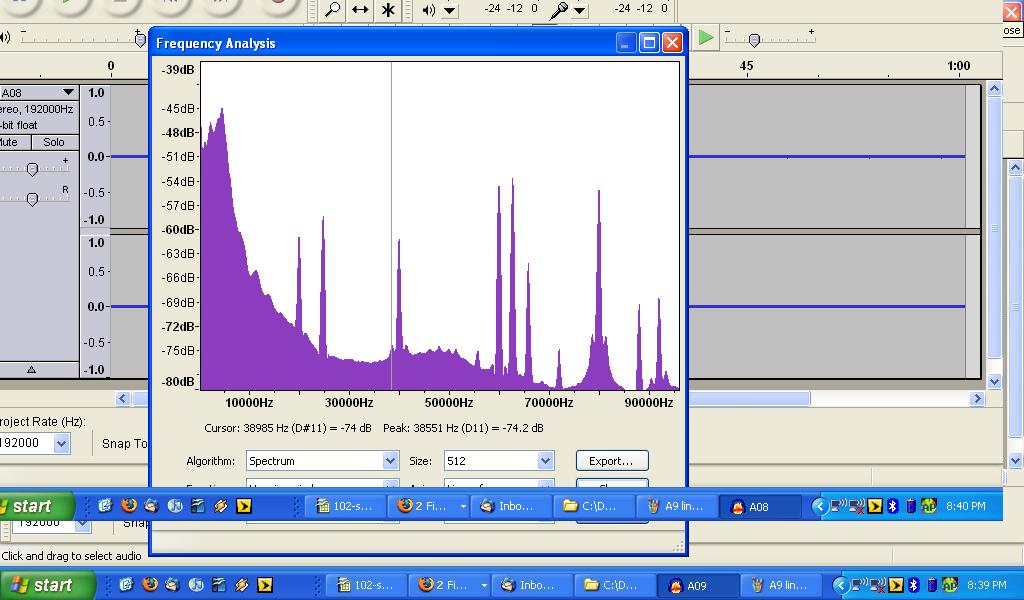
Task: Click the green play-at-speed button
Action: pyautogui.click(x=706, y=38)
